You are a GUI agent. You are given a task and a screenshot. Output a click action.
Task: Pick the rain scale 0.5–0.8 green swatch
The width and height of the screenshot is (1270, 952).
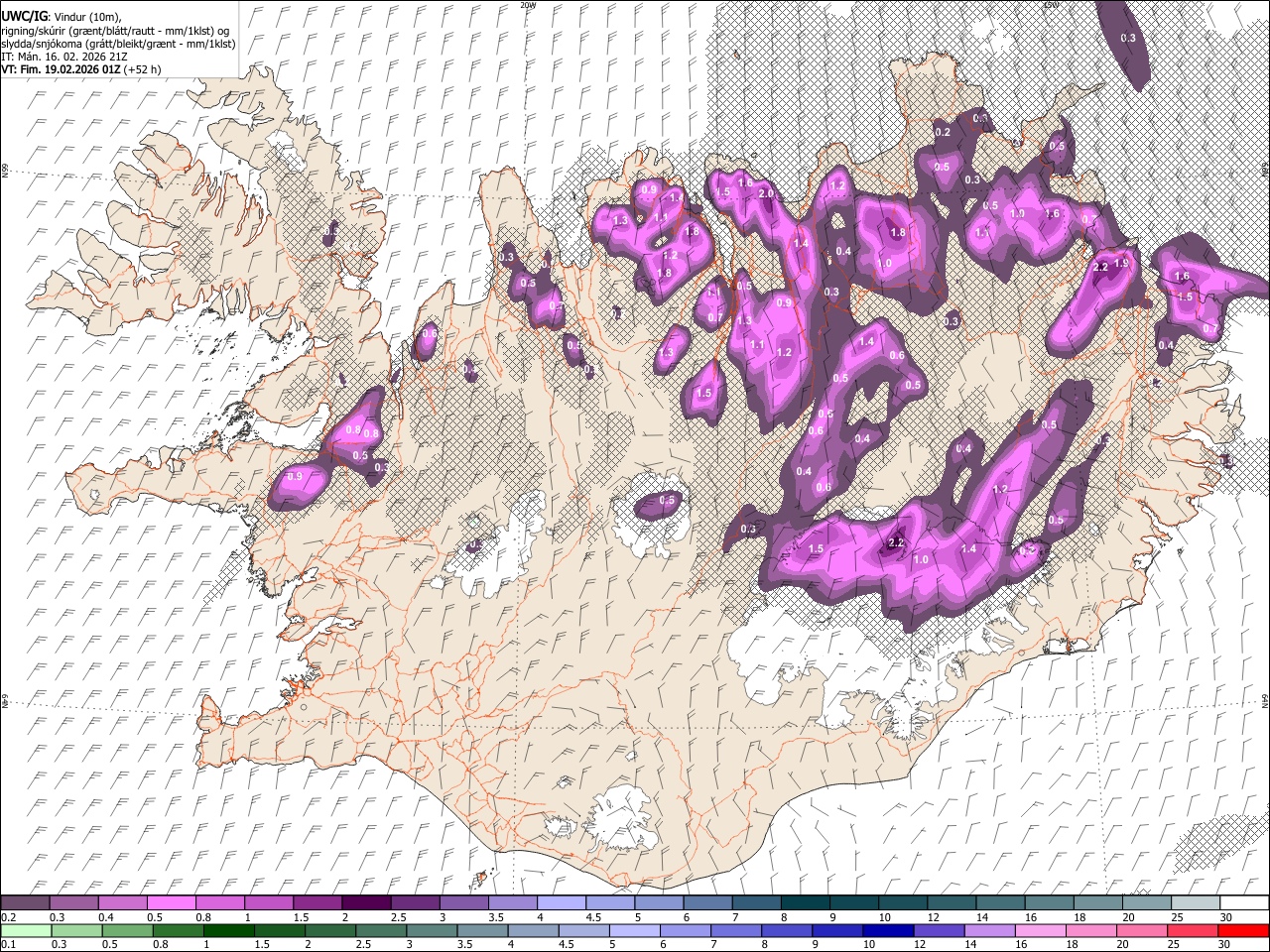pos(126,930)
